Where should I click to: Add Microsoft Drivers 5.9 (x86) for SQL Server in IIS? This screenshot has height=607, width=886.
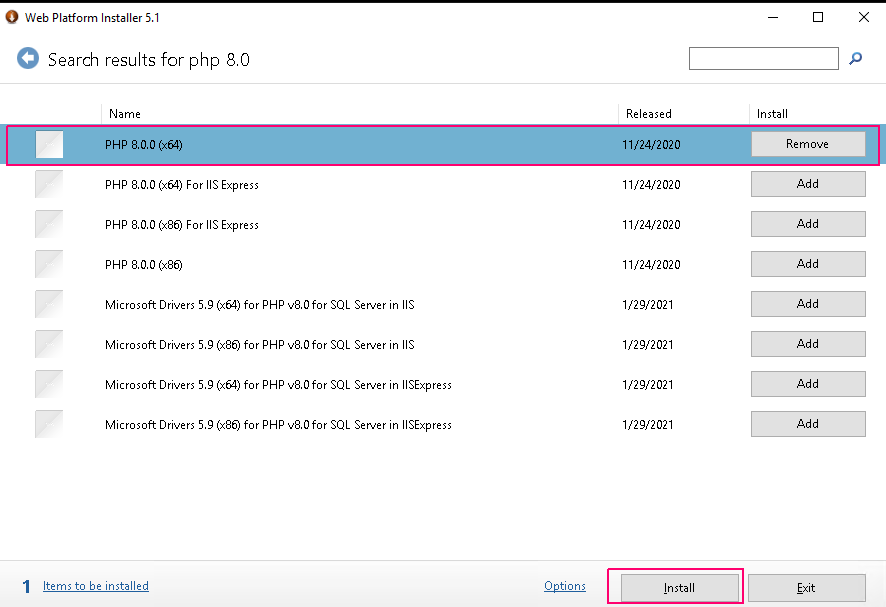(x=808, y=344)
